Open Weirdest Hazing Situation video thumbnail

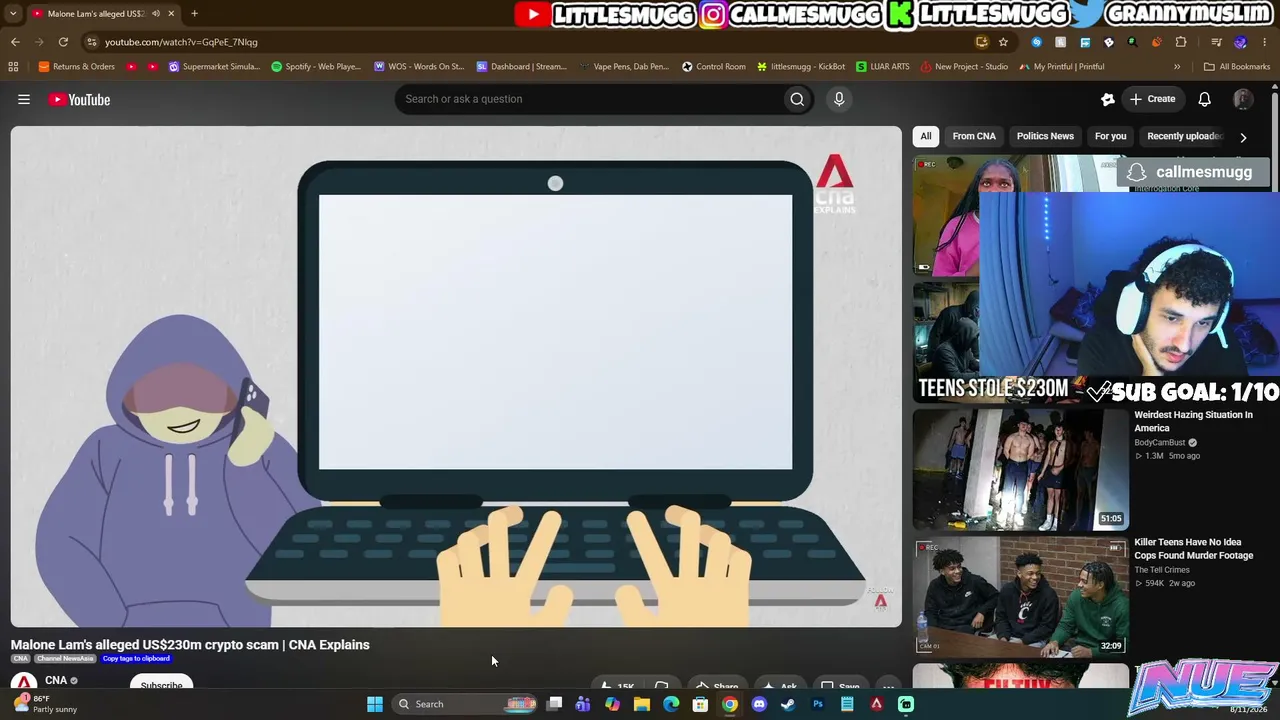click(1021, 469)
